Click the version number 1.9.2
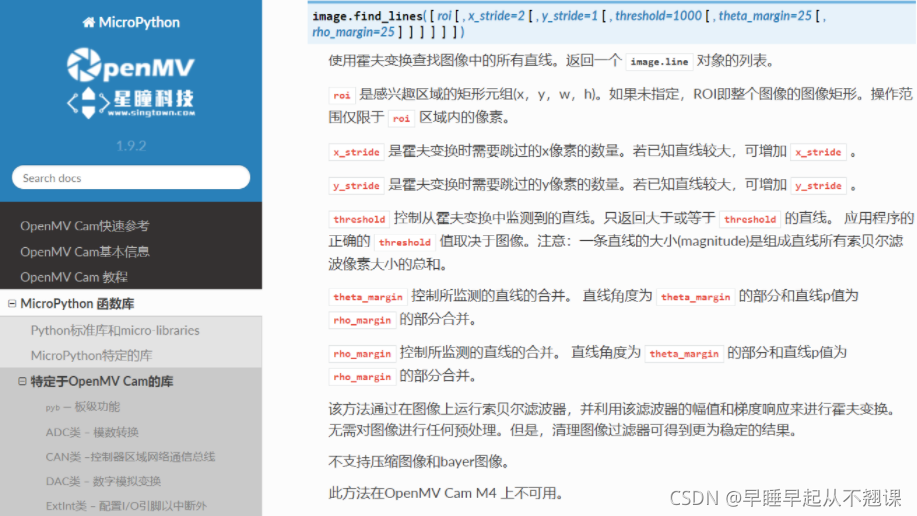The height and width of the screenshot is (516, 917). [131, 146]
